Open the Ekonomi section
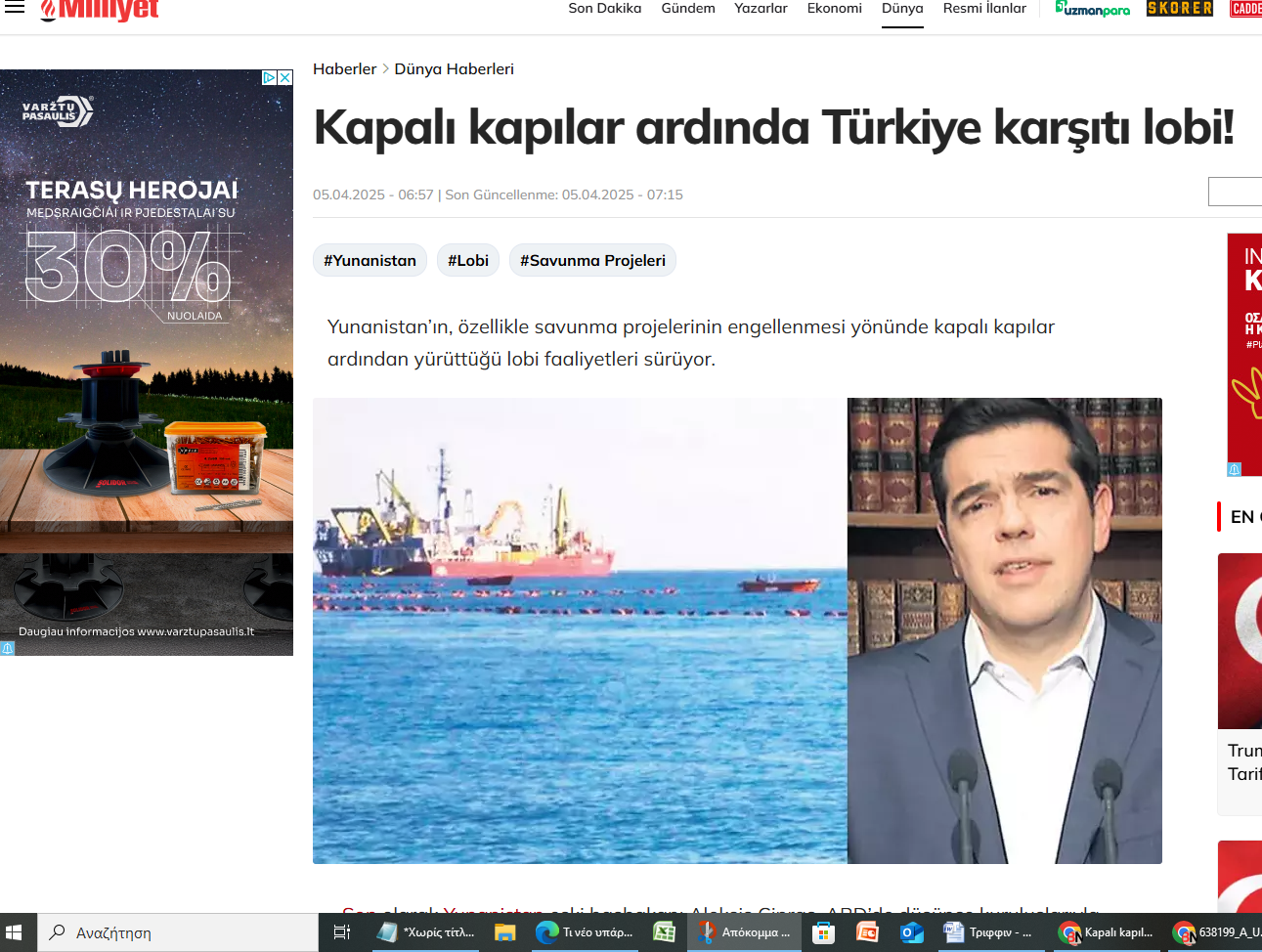 834,9
